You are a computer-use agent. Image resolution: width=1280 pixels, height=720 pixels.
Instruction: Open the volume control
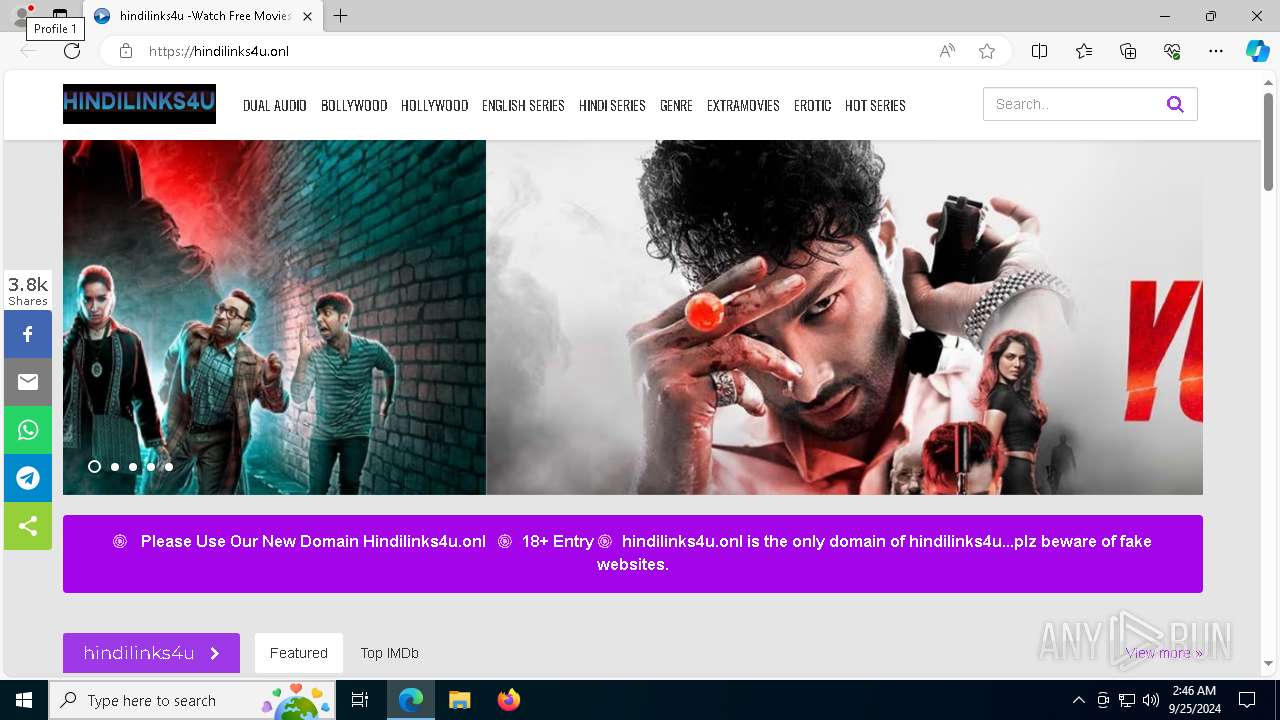pyautogui.click(x=1151, y=700)
